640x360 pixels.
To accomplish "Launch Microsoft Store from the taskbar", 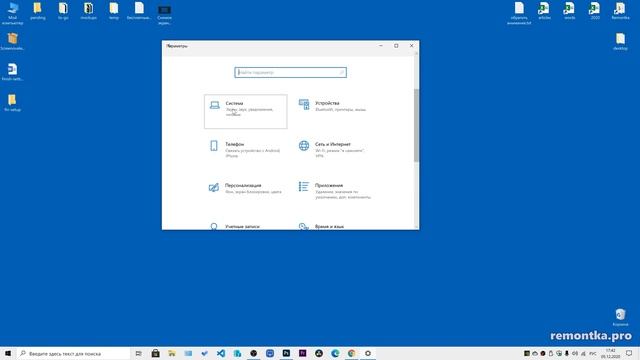I will coord(156,353).
